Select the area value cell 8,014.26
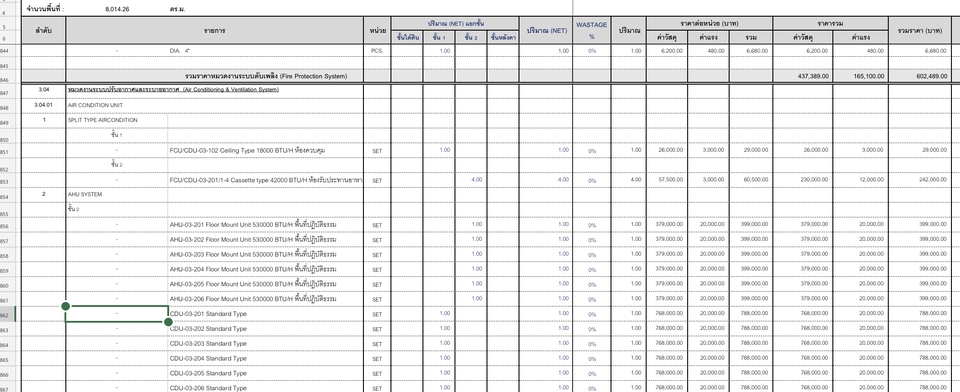The image size is (960, 392). tap(117, 9)
